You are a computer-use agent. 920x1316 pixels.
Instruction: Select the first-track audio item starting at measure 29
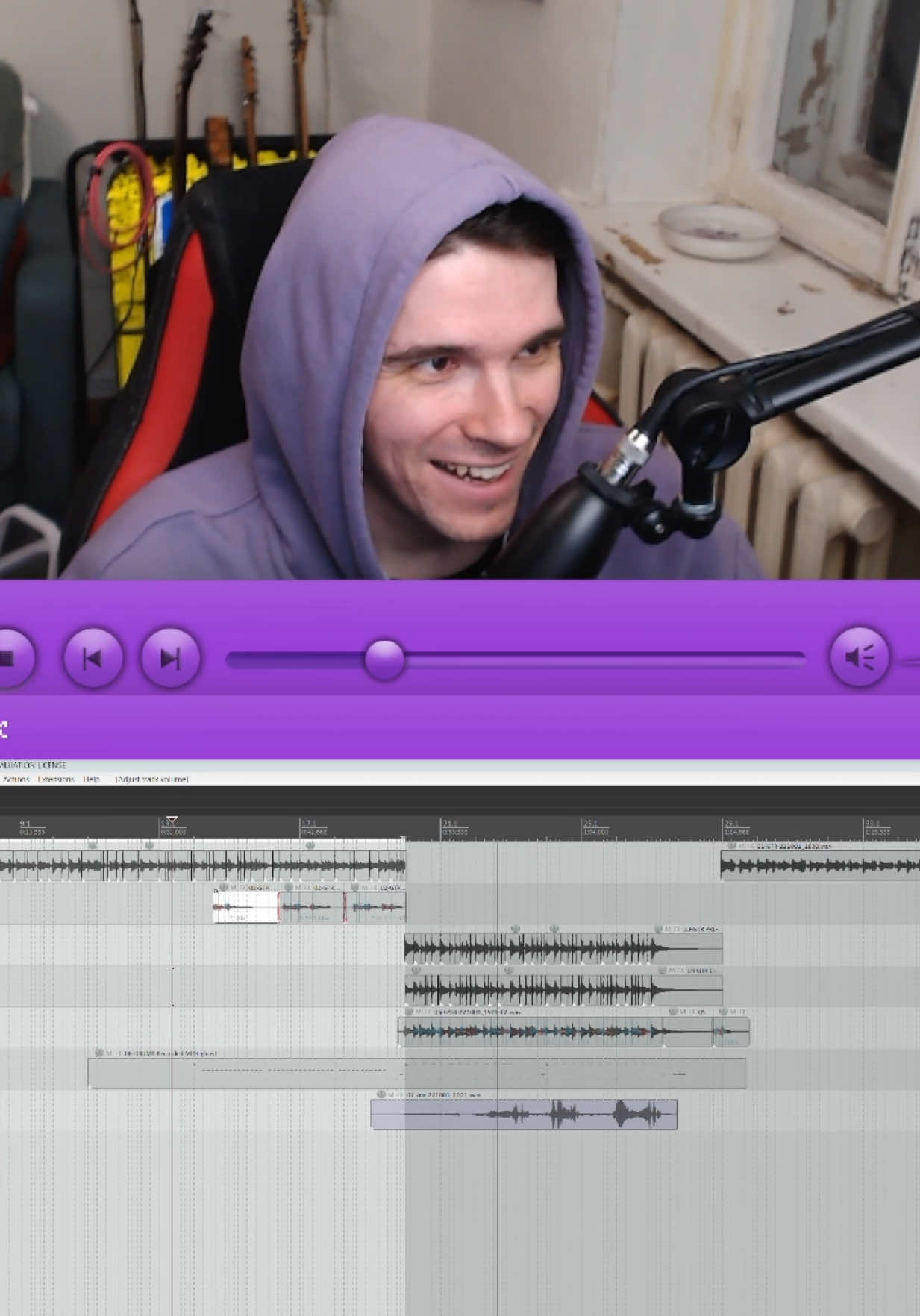(820, 865)
